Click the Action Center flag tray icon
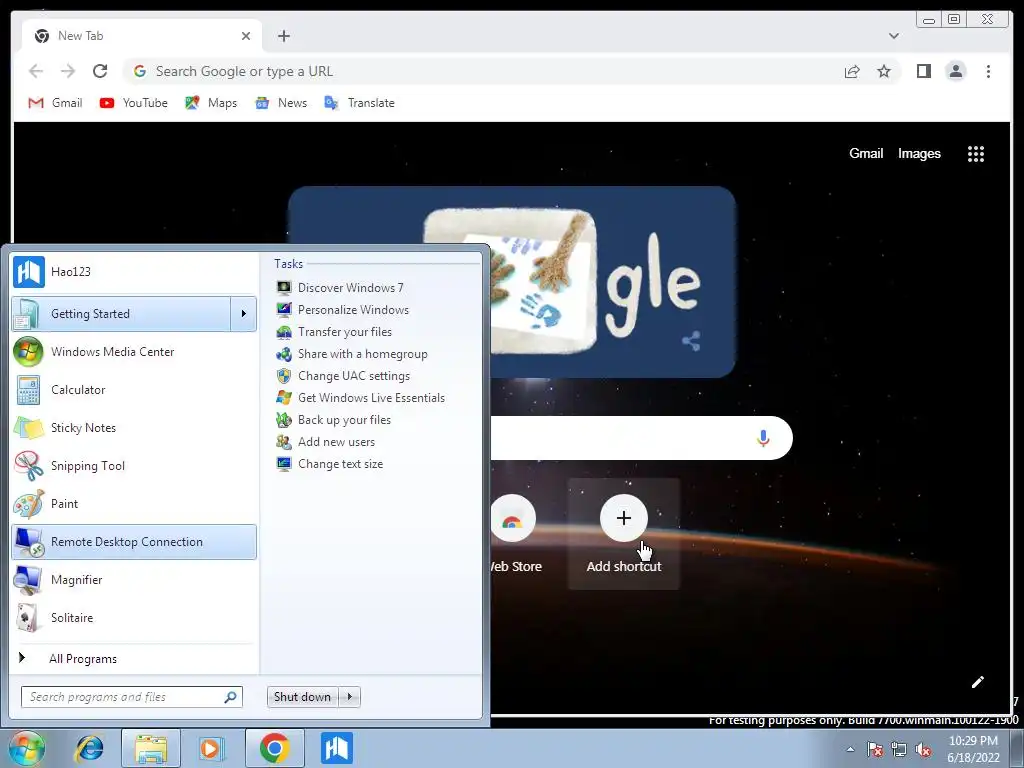Viewport: 1024px width, 768px height. point(874,750)
